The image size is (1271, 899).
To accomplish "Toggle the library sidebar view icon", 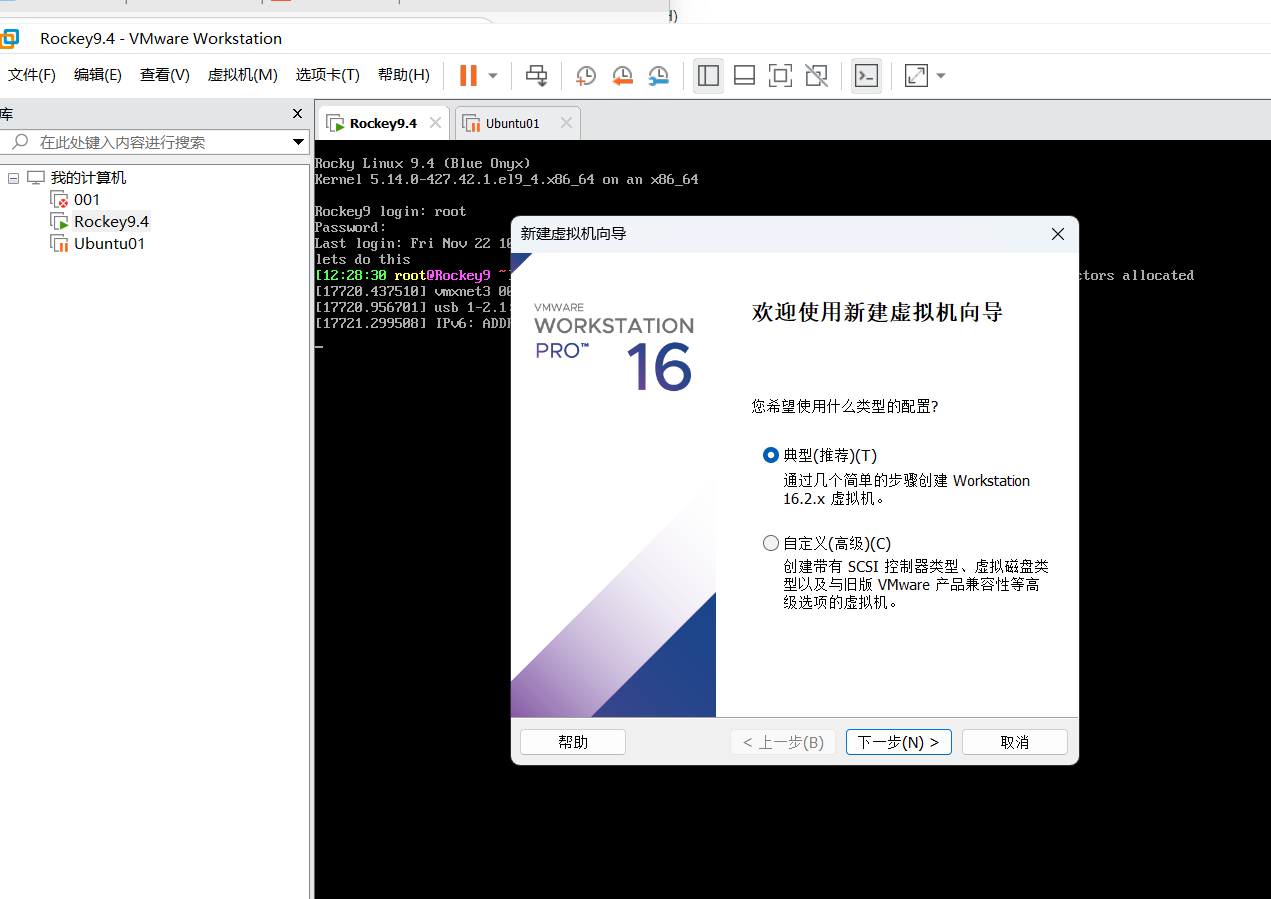I will pyautogui.click(x=709, y=75).
